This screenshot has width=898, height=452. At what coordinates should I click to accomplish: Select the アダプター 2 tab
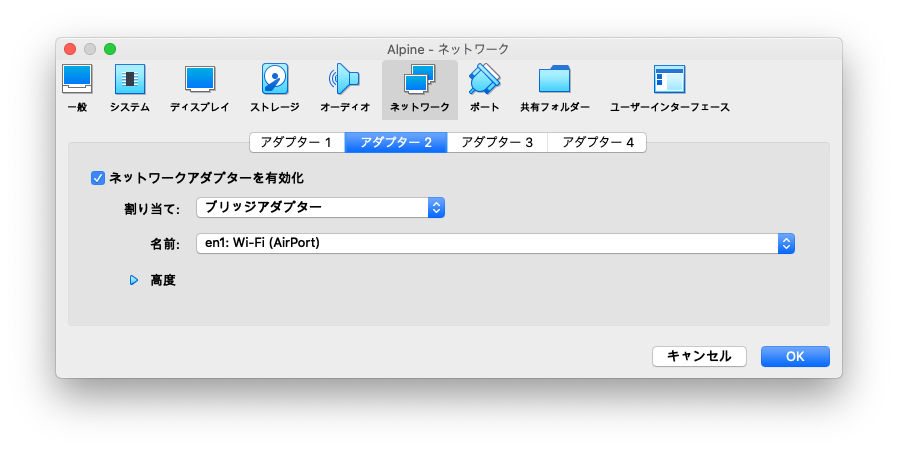pyautogui.click(x=396, y=142)
